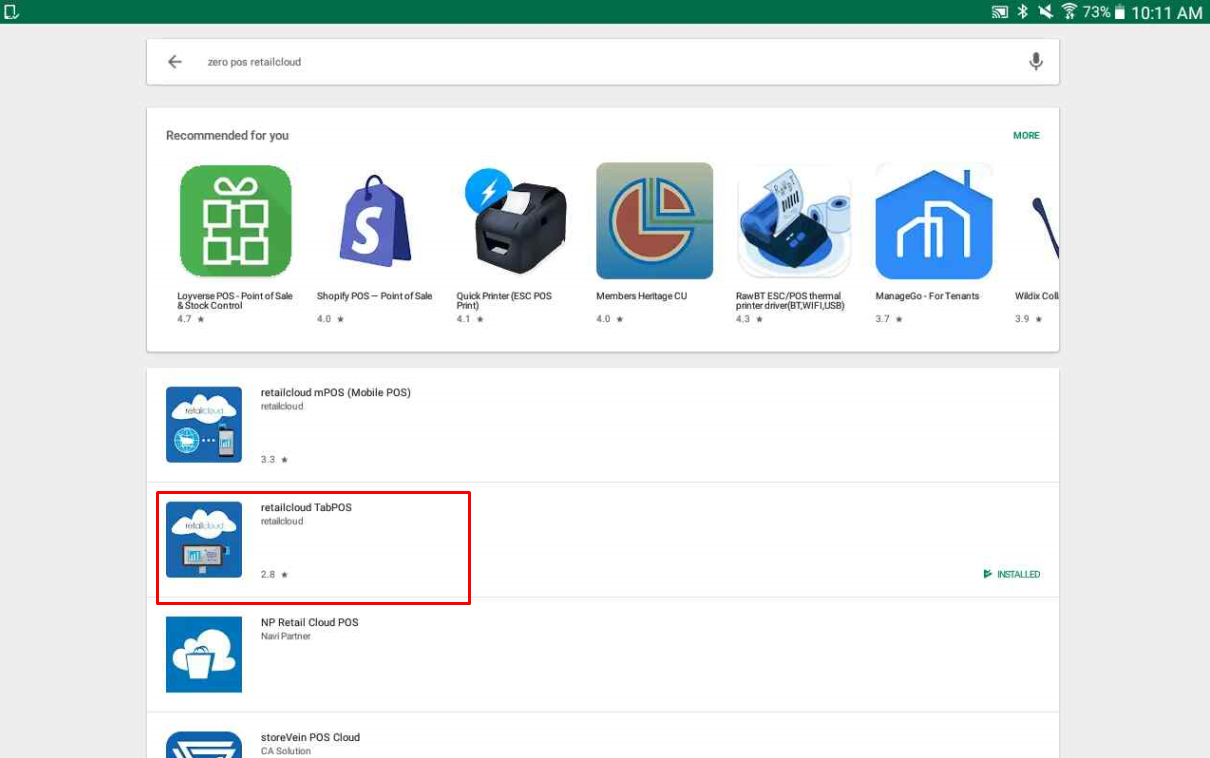Click 'Navi Partner' developer name
The height and width of the screenshot is (758, 1210).
pyautogui.click(x=286, y=637)
